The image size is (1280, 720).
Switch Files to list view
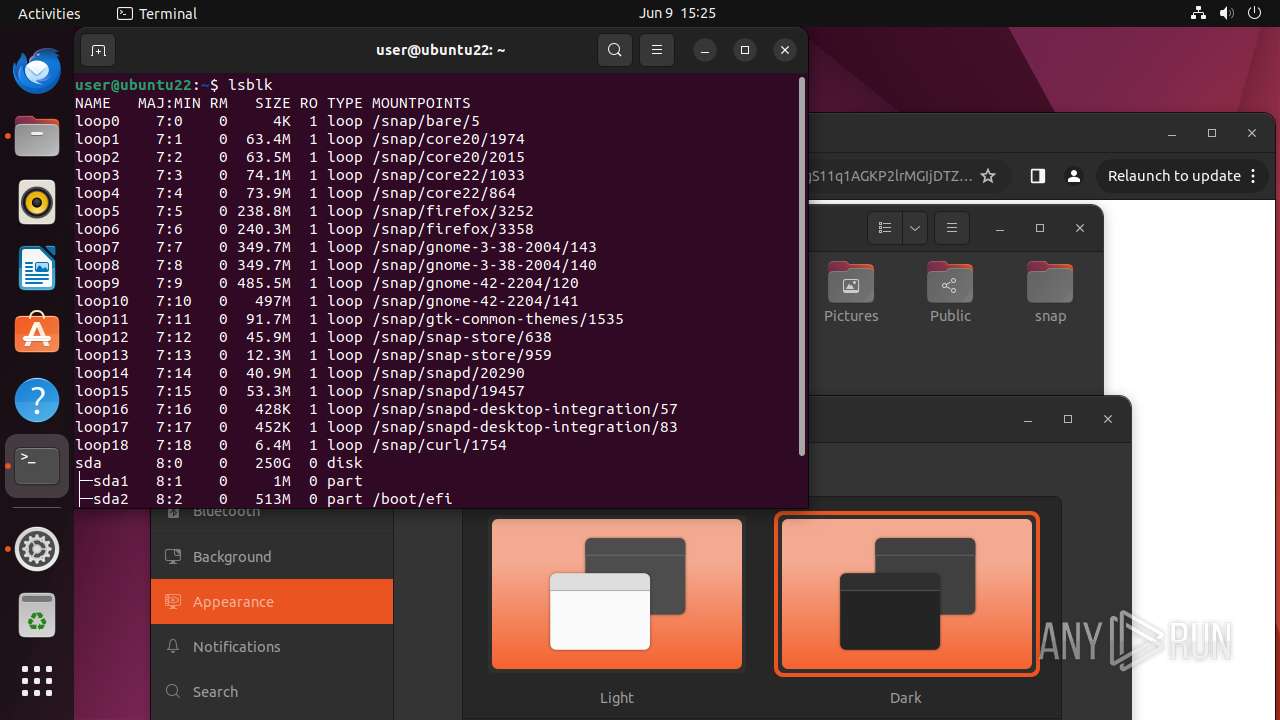coord(885,228)
